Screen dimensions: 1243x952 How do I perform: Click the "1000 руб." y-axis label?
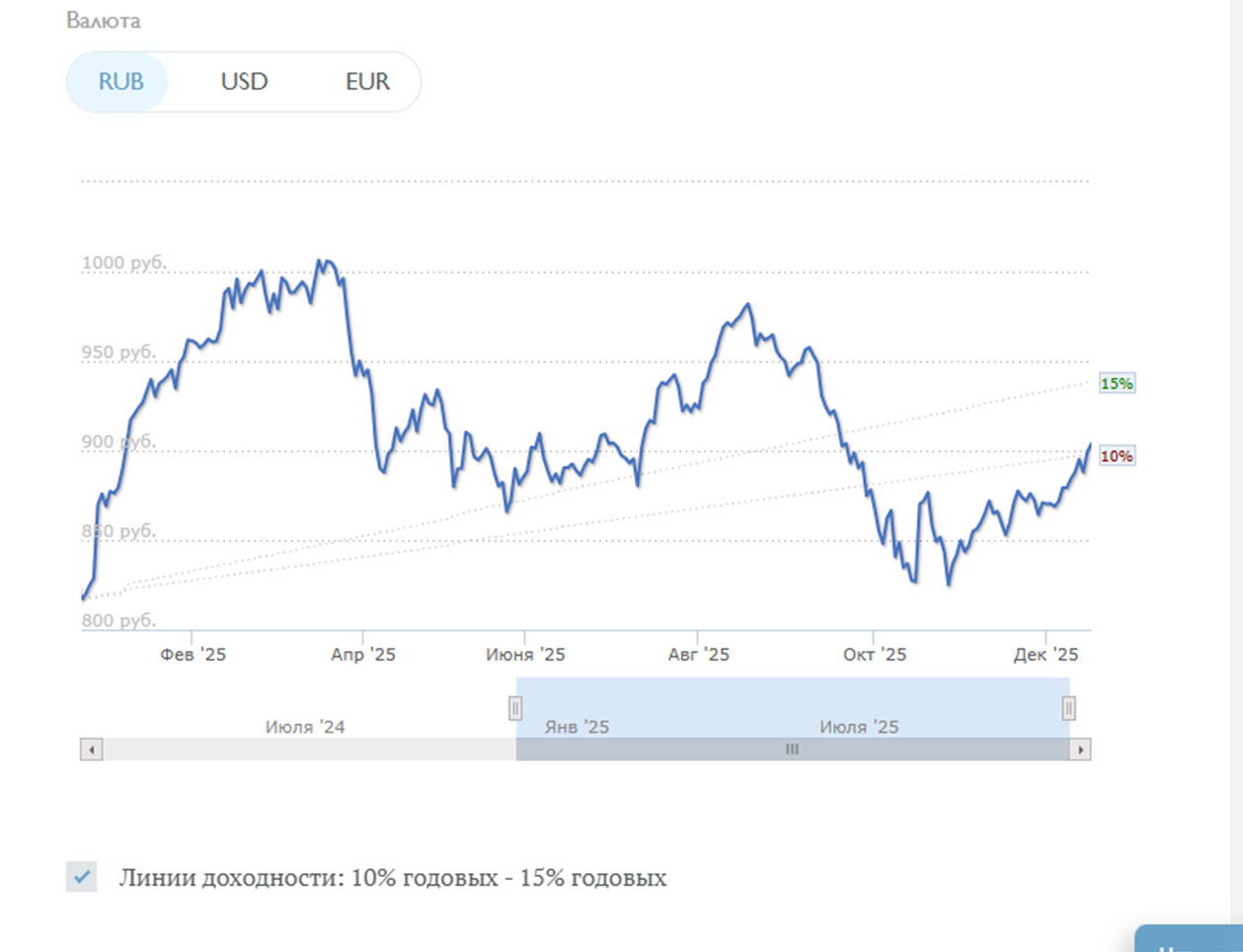123,263
